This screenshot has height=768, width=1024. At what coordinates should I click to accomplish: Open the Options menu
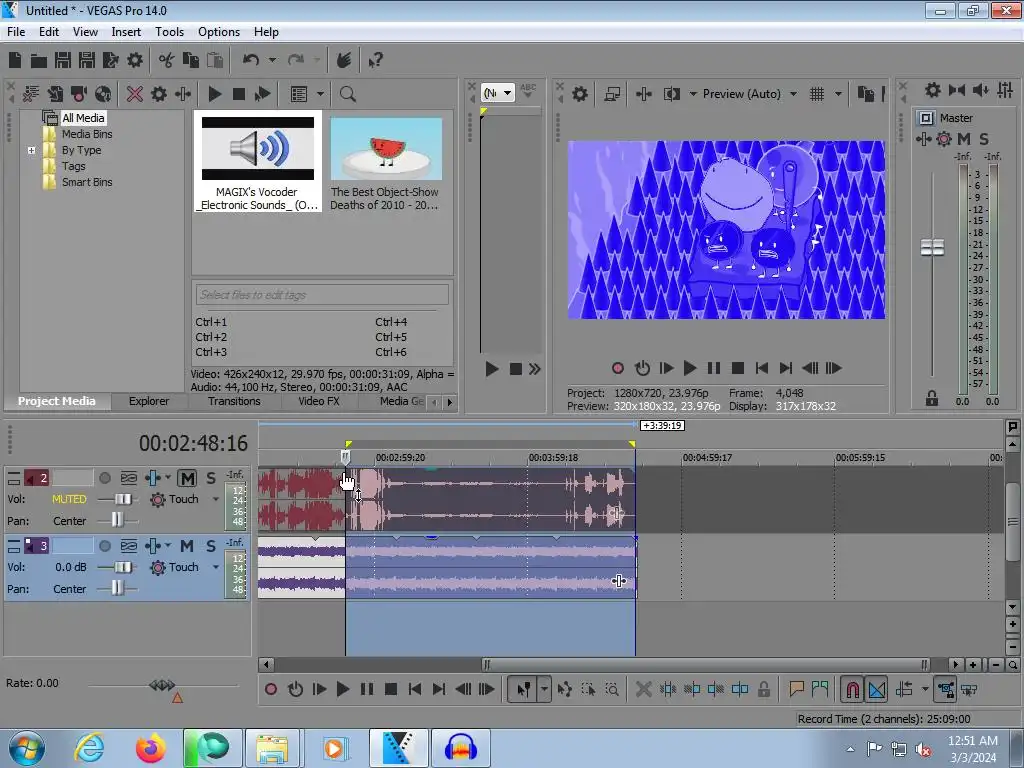pos(219,32)
